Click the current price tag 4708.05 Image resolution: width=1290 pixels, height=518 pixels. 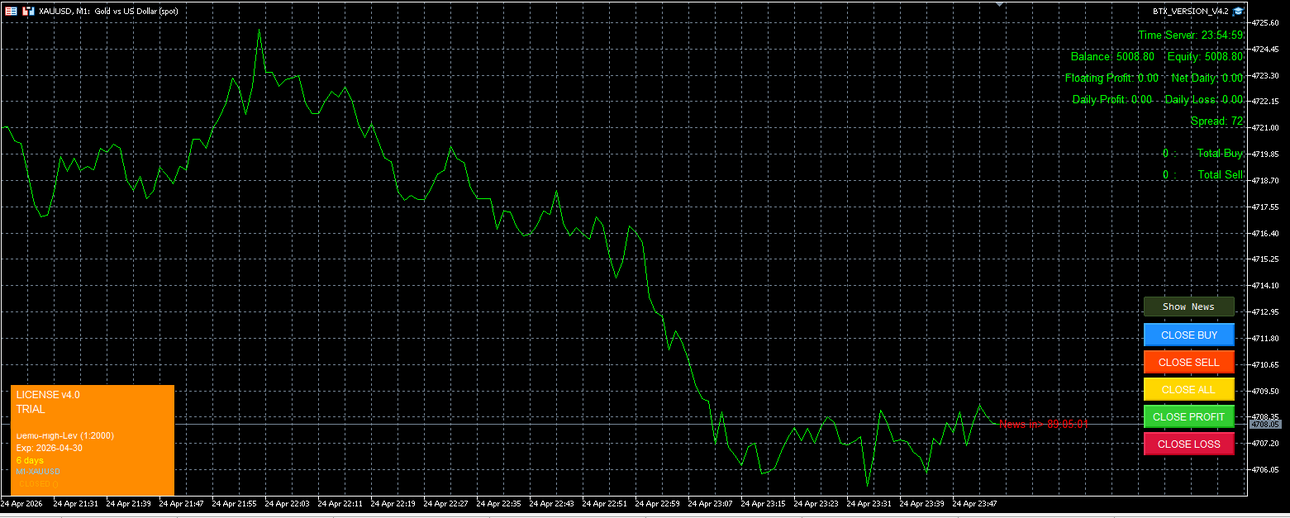coord(1264,424)
